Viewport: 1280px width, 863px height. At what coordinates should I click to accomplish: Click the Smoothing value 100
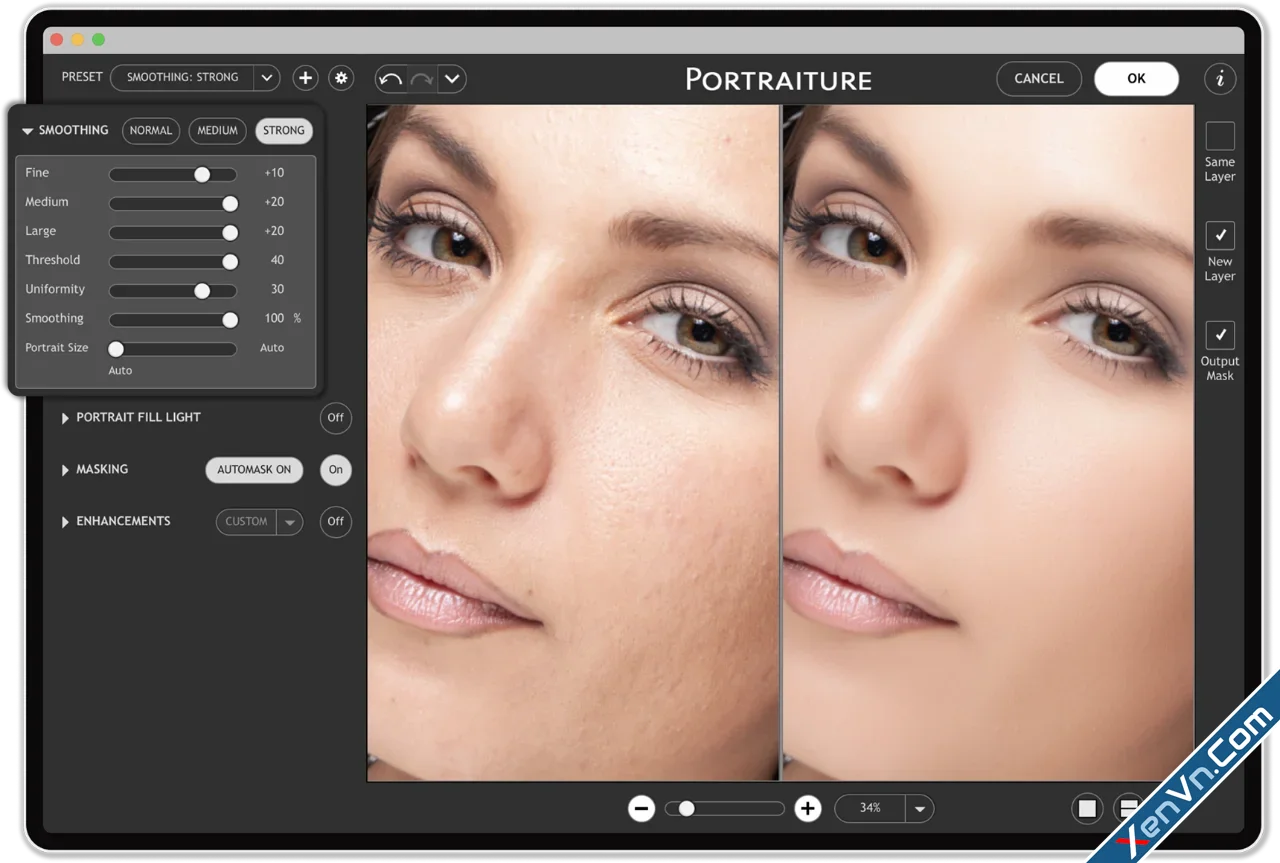(x=274, y=318)
